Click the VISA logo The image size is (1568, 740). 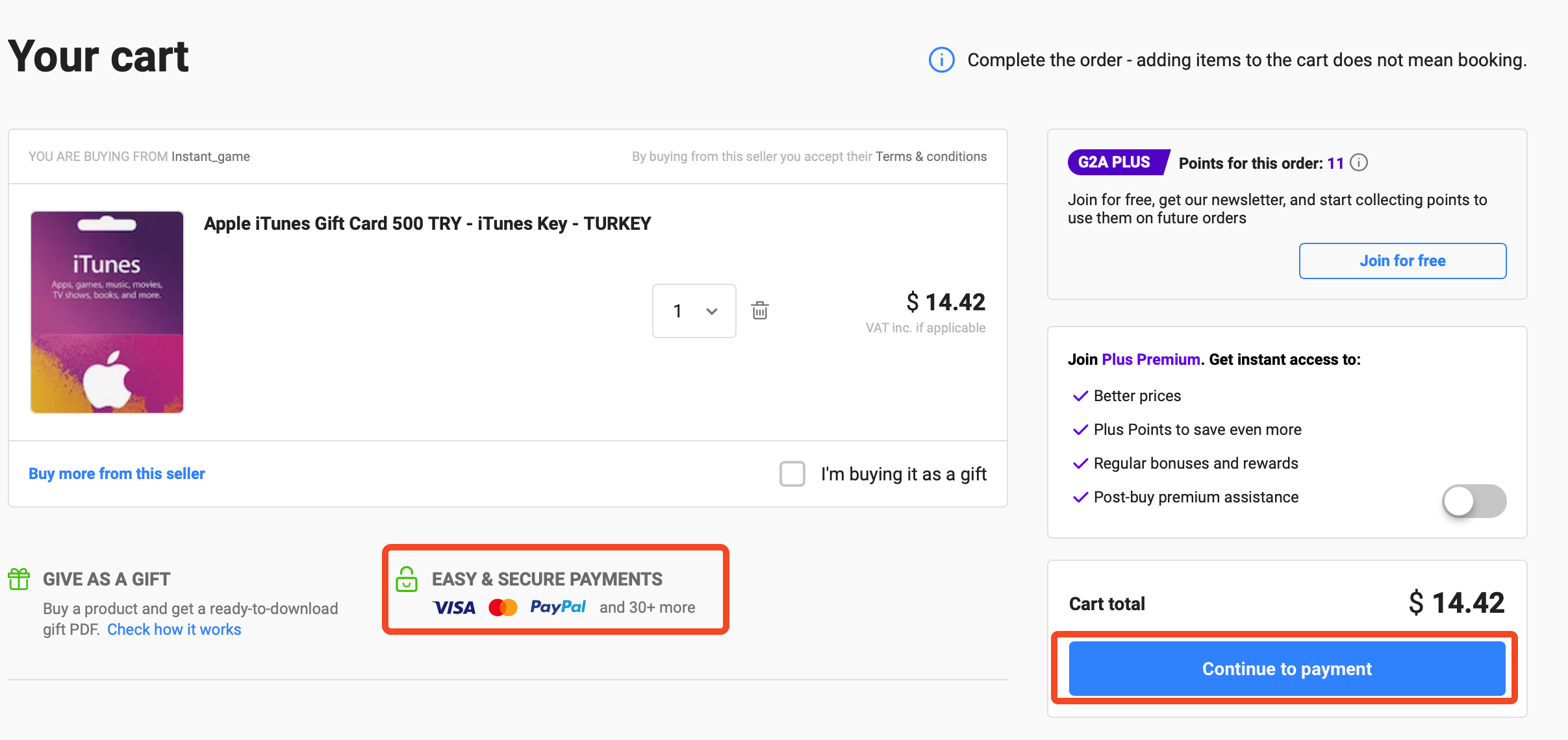click(x=454, y=608)
